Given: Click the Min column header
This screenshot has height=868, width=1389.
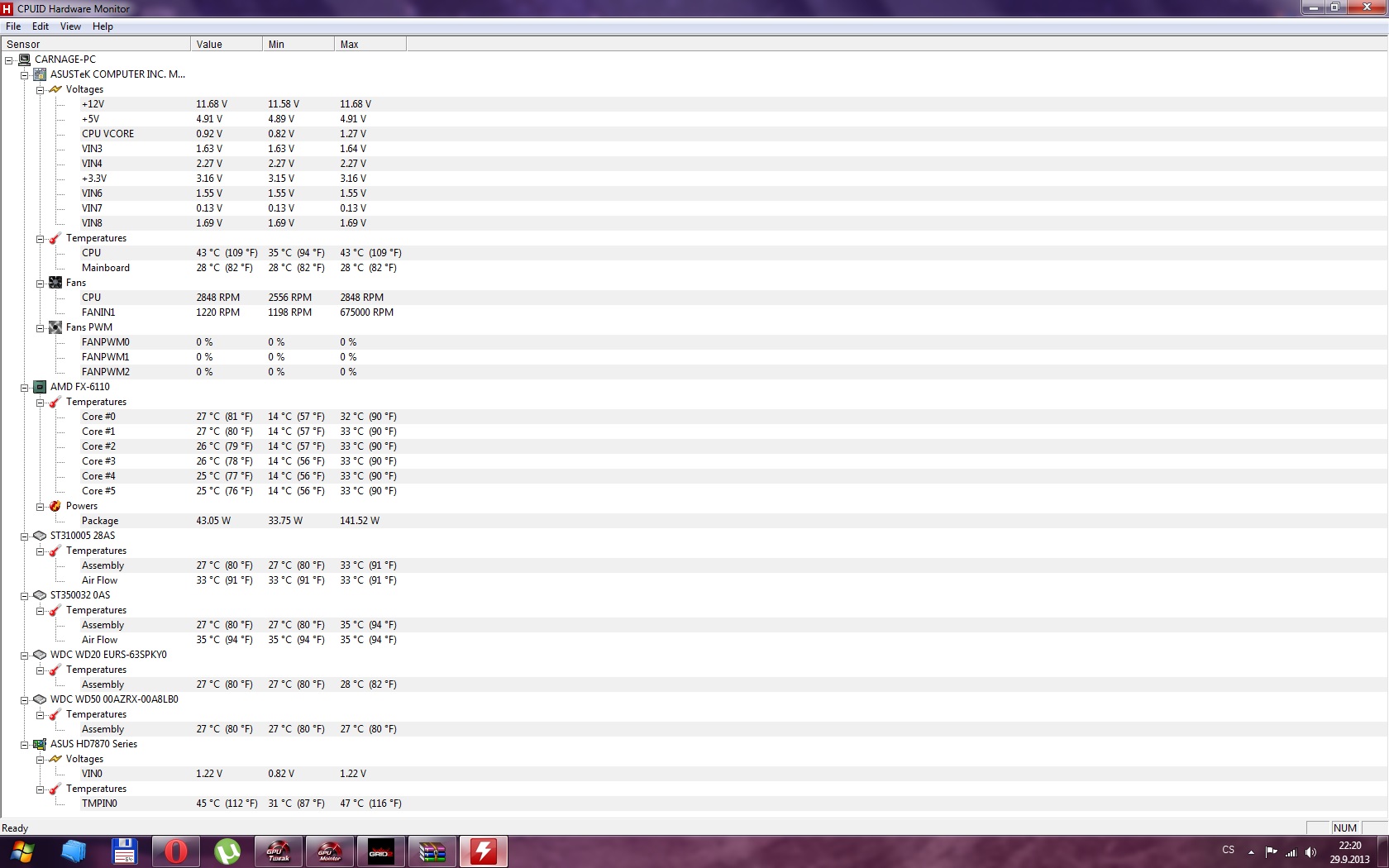Looking at the screenshot, I should point(298,44).
